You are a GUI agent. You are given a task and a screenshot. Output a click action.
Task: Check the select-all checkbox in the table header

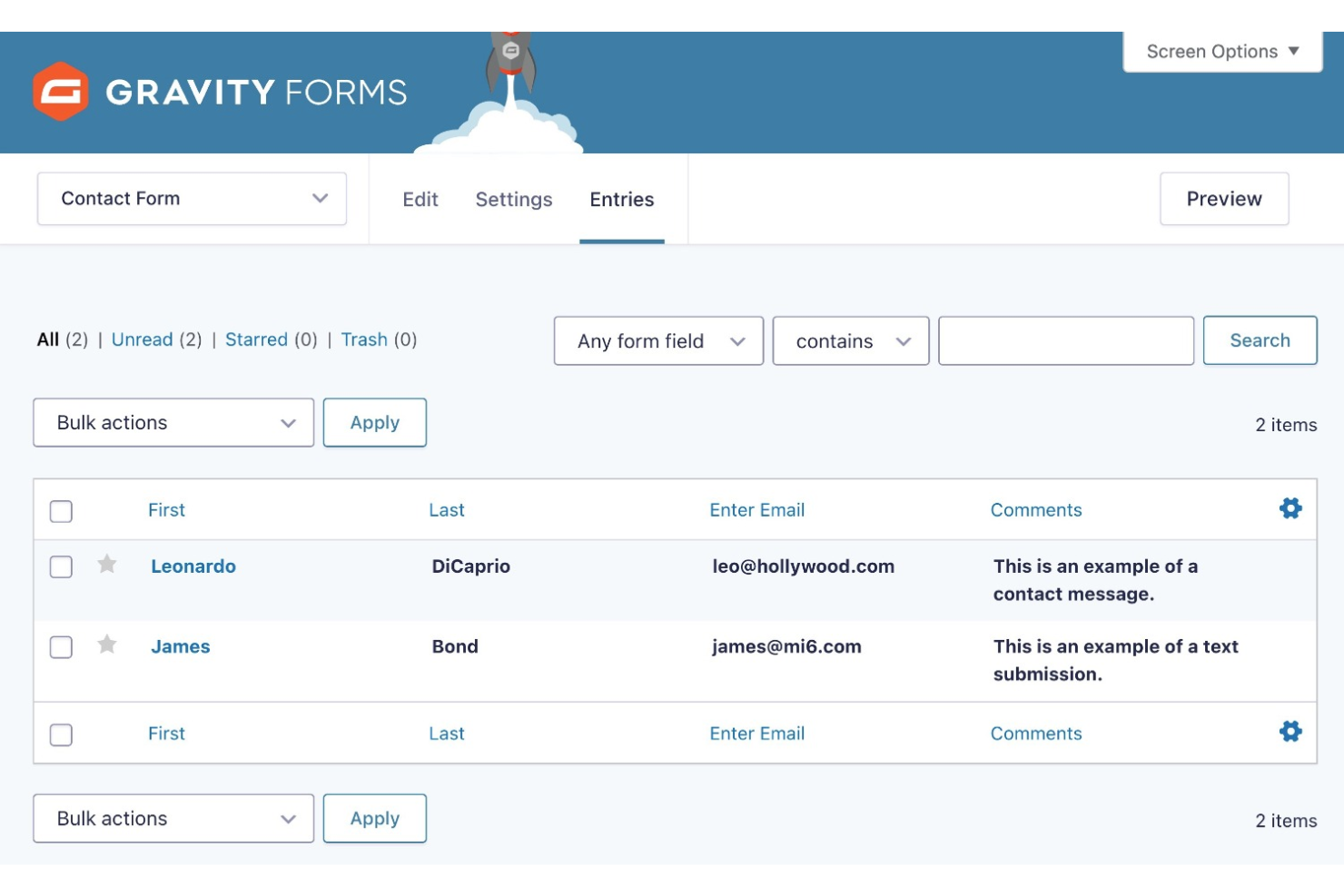61,511
